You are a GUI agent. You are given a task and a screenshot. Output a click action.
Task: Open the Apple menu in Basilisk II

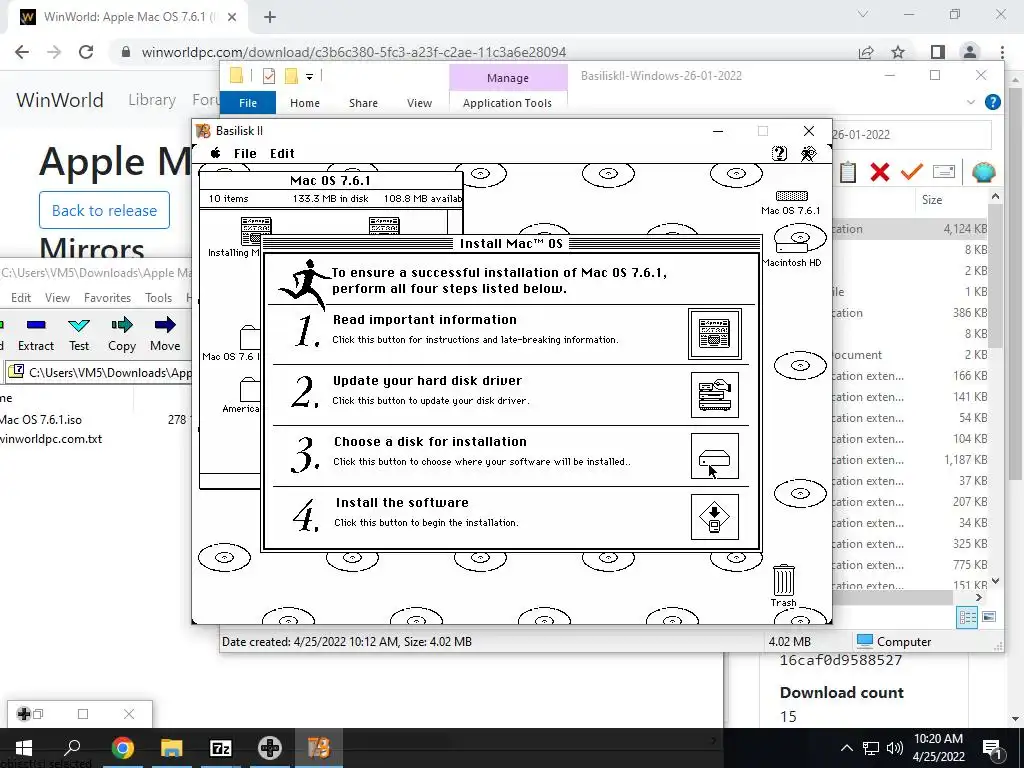(215, 153)
